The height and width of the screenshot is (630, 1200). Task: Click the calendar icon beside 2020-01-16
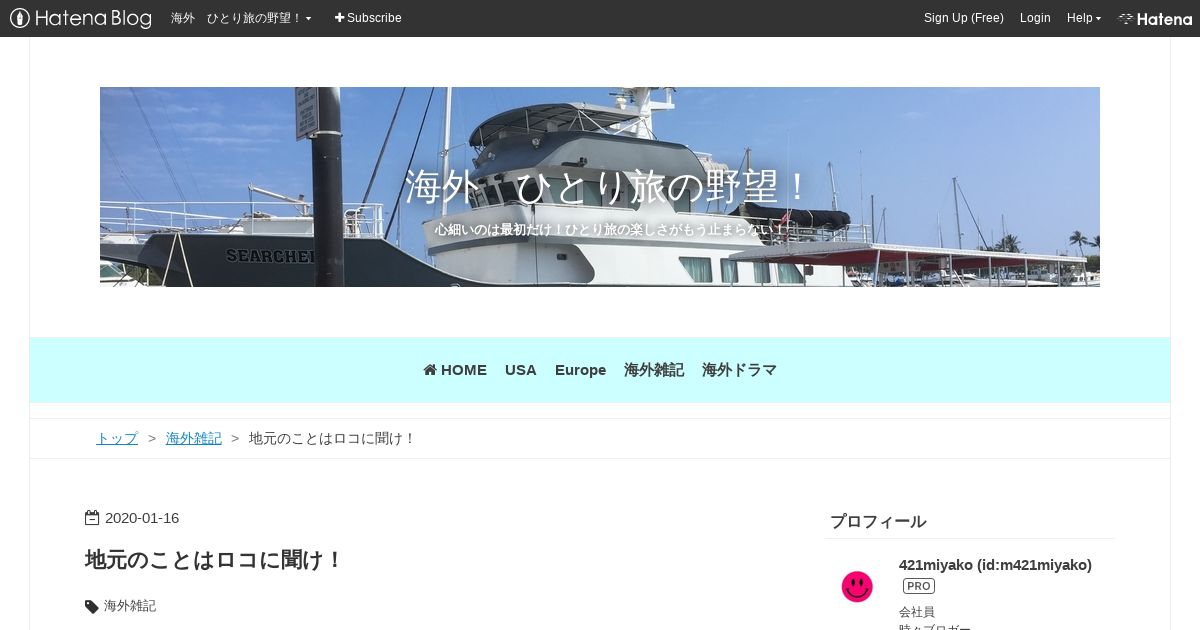tap(92, 518)
